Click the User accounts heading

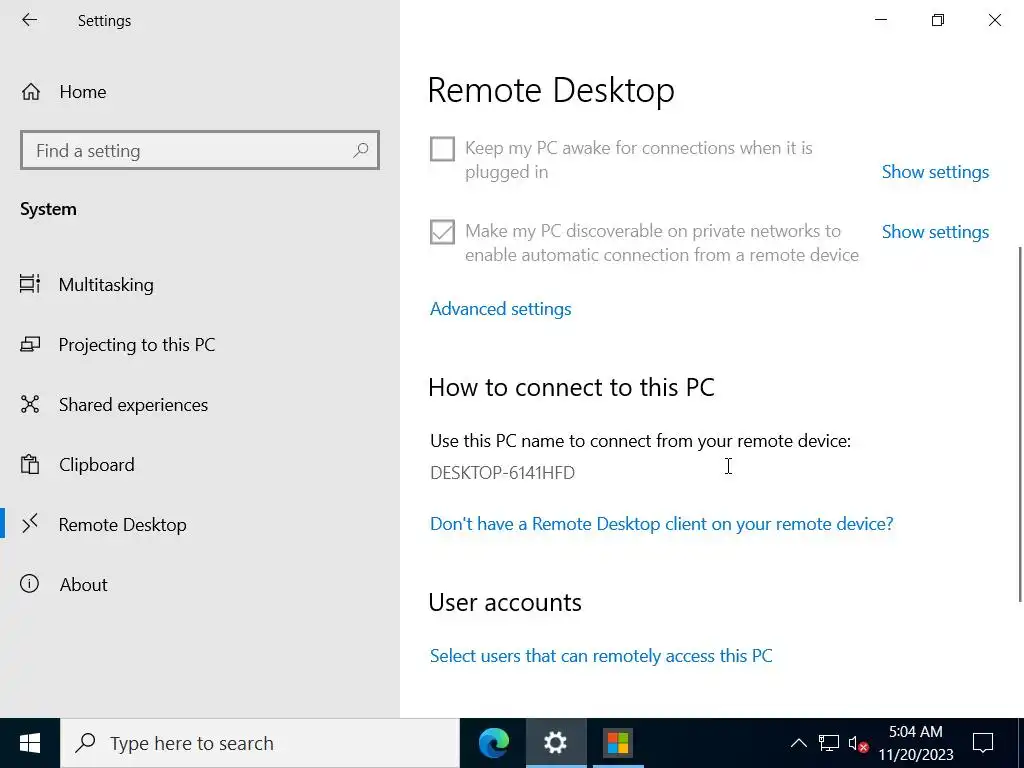pos(505,602)
